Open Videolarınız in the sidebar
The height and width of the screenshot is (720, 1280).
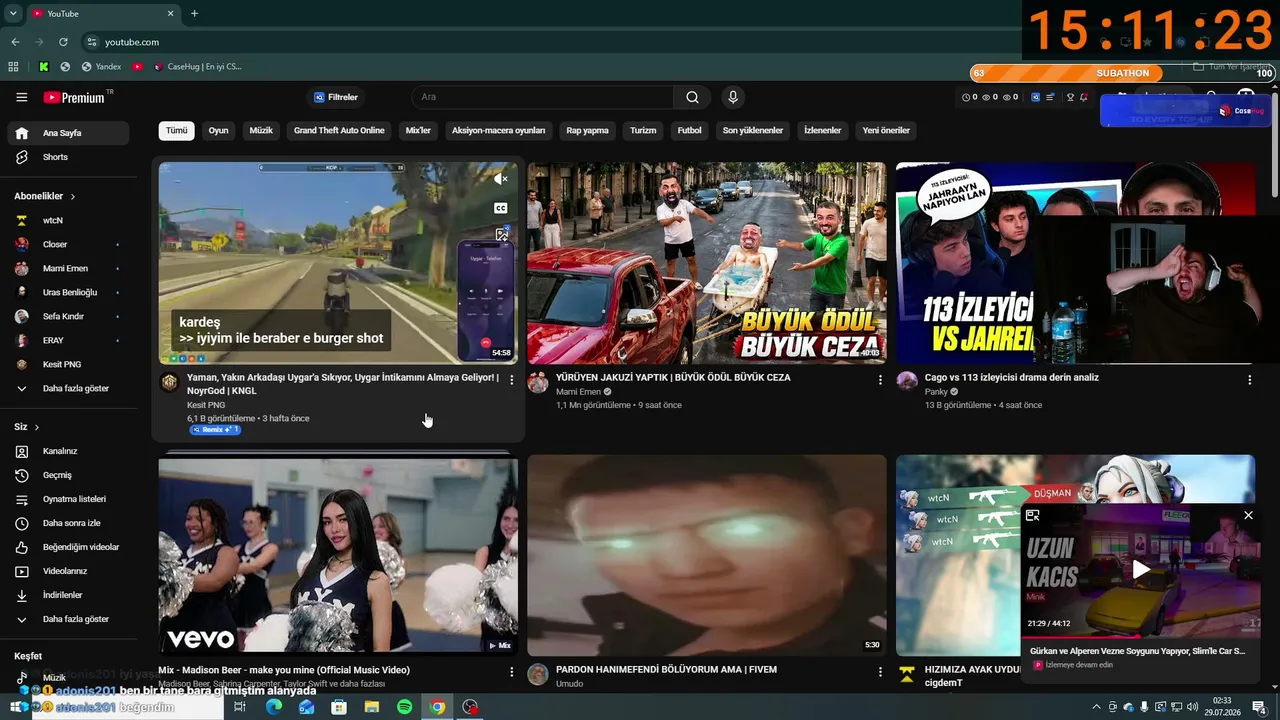pos(69,571)
